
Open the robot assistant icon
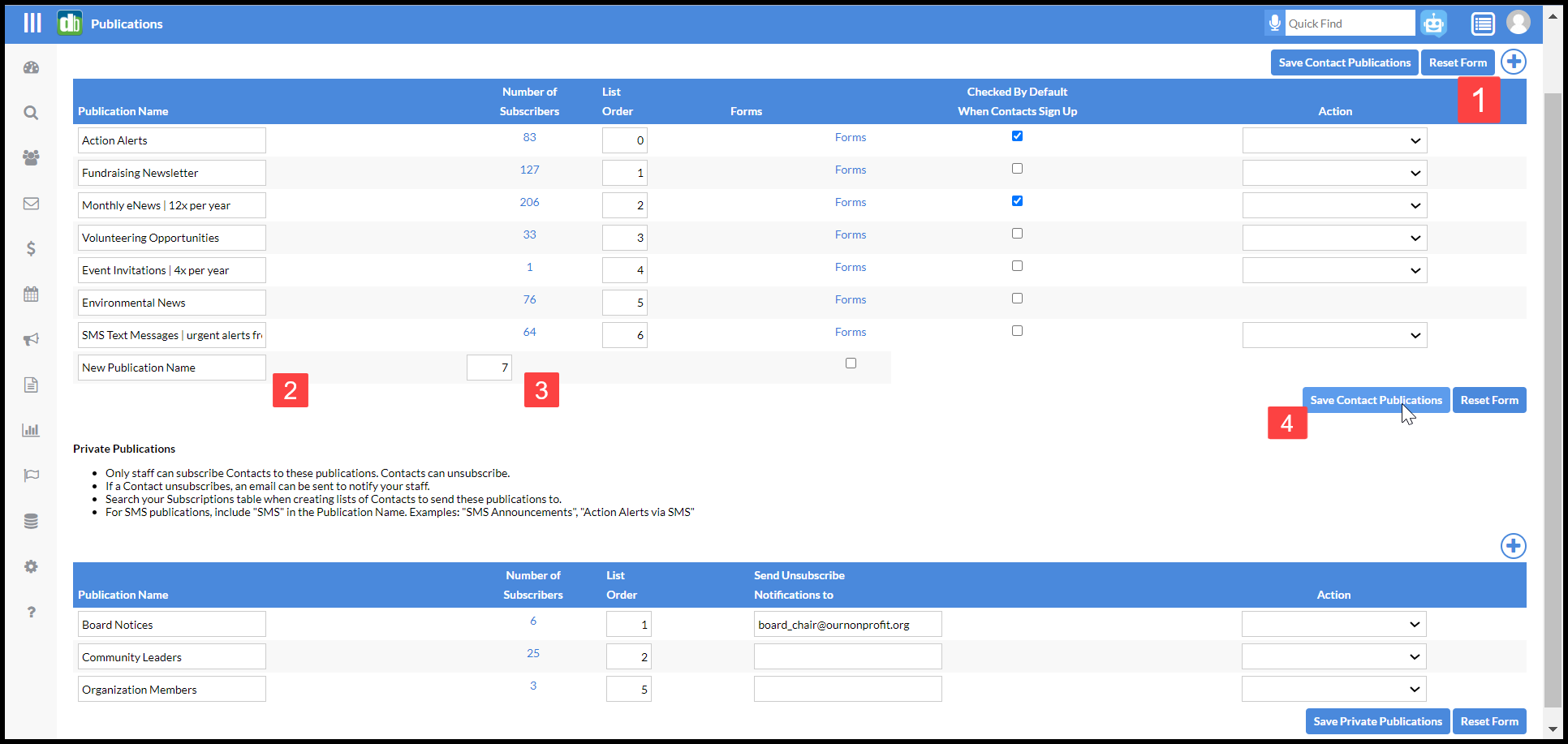point(1434,23)
